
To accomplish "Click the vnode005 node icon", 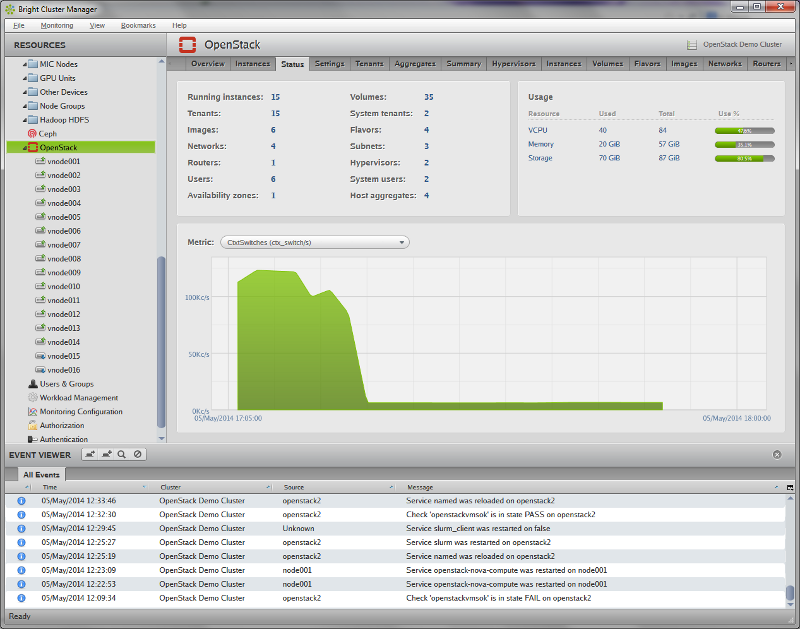I will click(x=40, y=217).
